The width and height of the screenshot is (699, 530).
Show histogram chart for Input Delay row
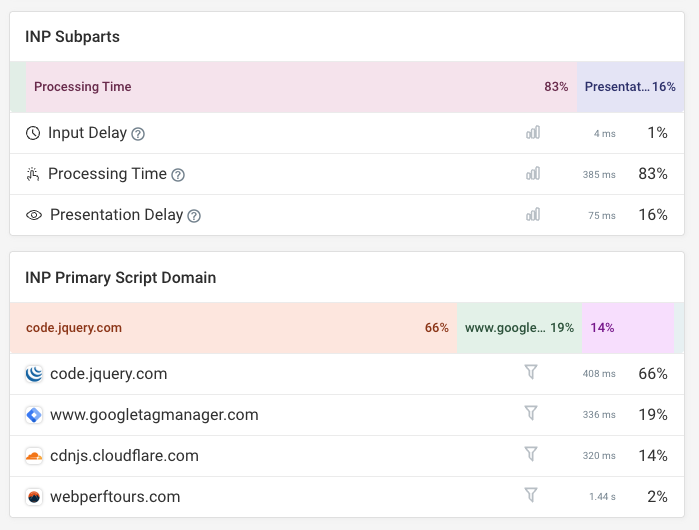pos(533,132)
